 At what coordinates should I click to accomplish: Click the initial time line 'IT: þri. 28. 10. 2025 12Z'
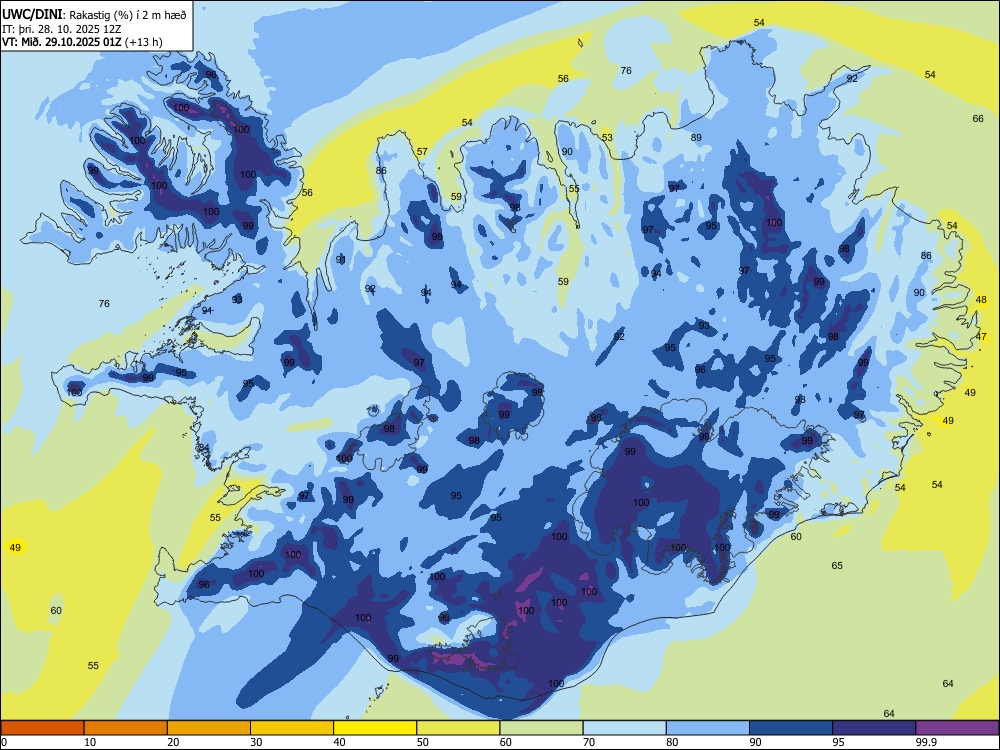click(x=62, y=29)
